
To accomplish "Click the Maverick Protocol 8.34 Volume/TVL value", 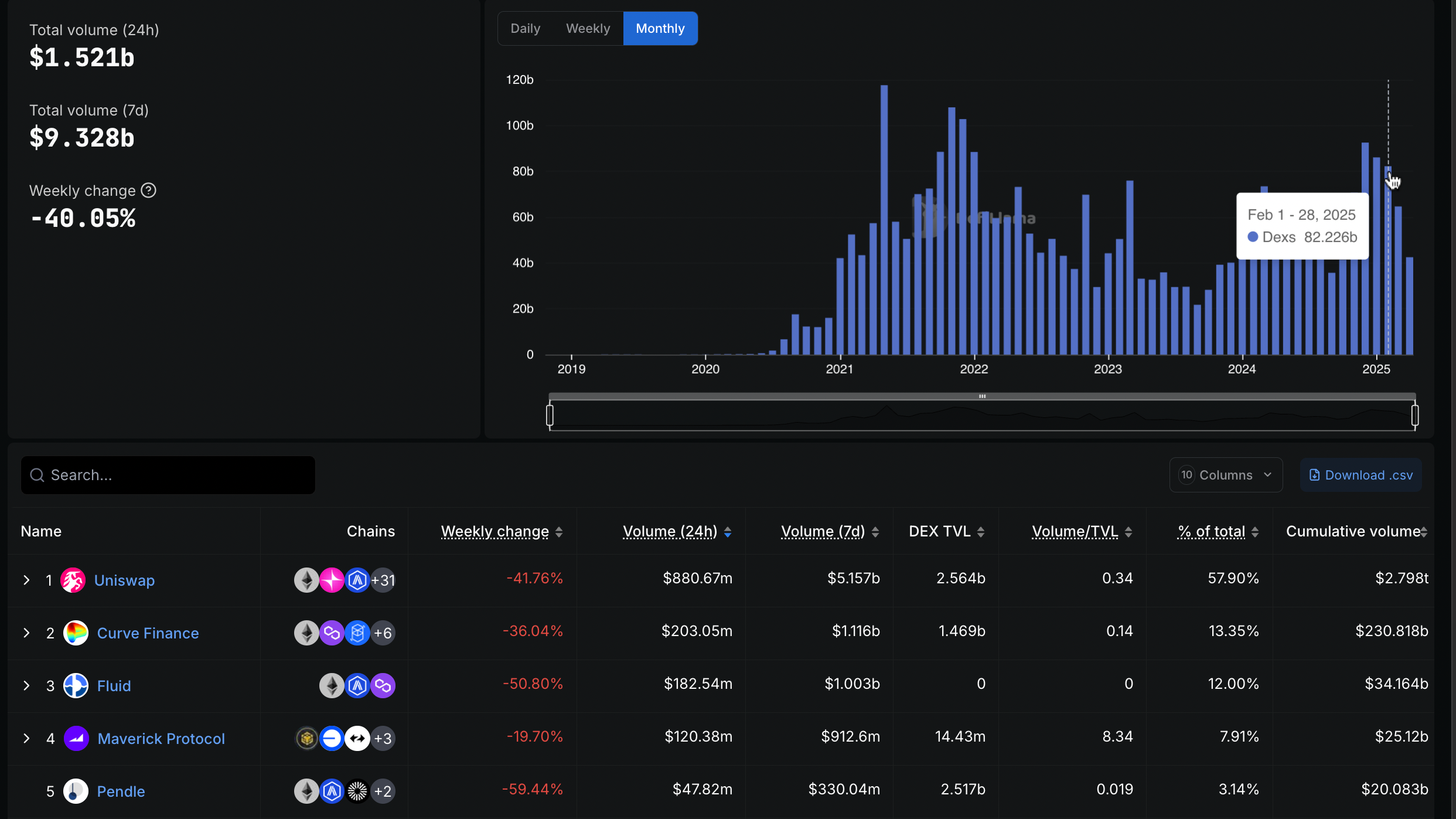I will coord(1117,736).
